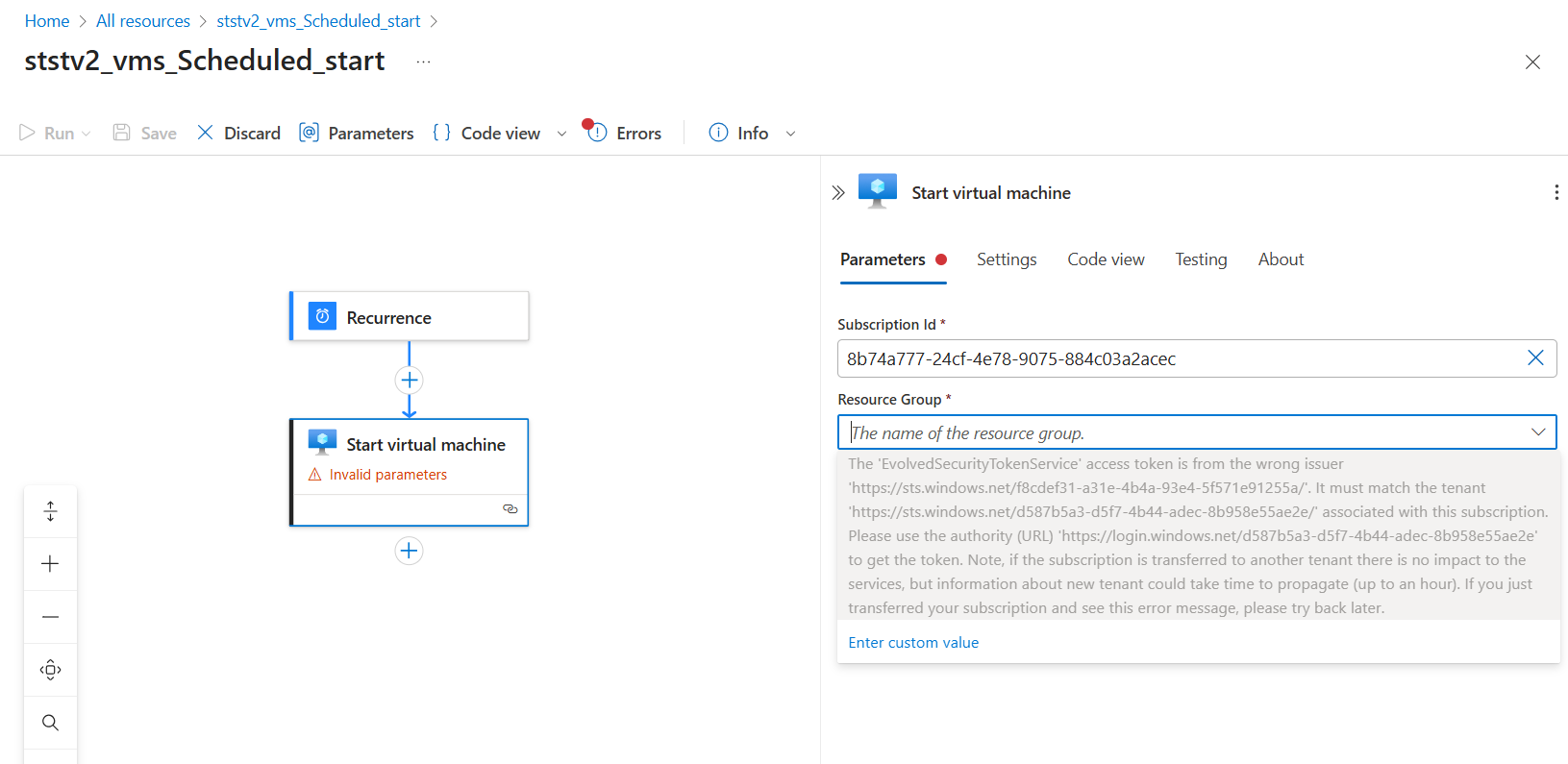This screenshot has width=1568, height=764.
Task: Click the Invalid parameters warning text
Action: 388,475
